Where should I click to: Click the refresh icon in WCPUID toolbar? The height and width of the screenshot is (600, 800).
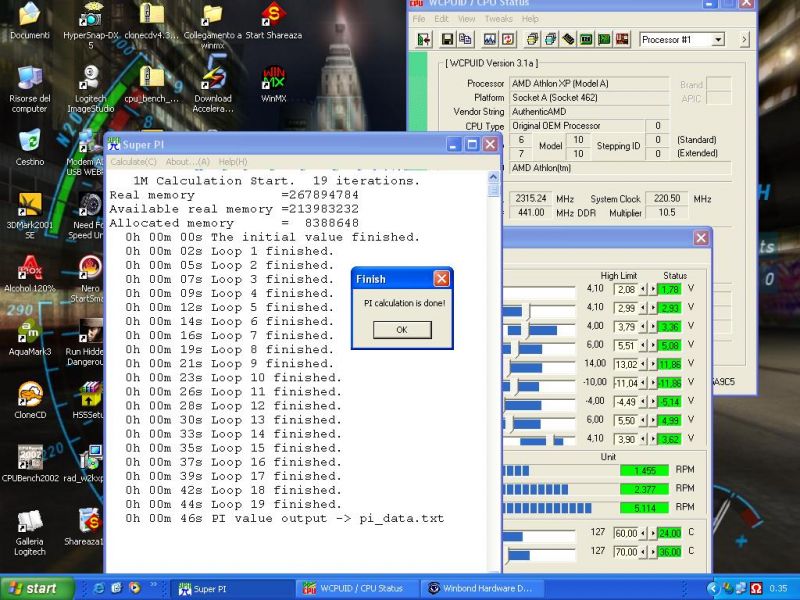click(x=508, y=39)
